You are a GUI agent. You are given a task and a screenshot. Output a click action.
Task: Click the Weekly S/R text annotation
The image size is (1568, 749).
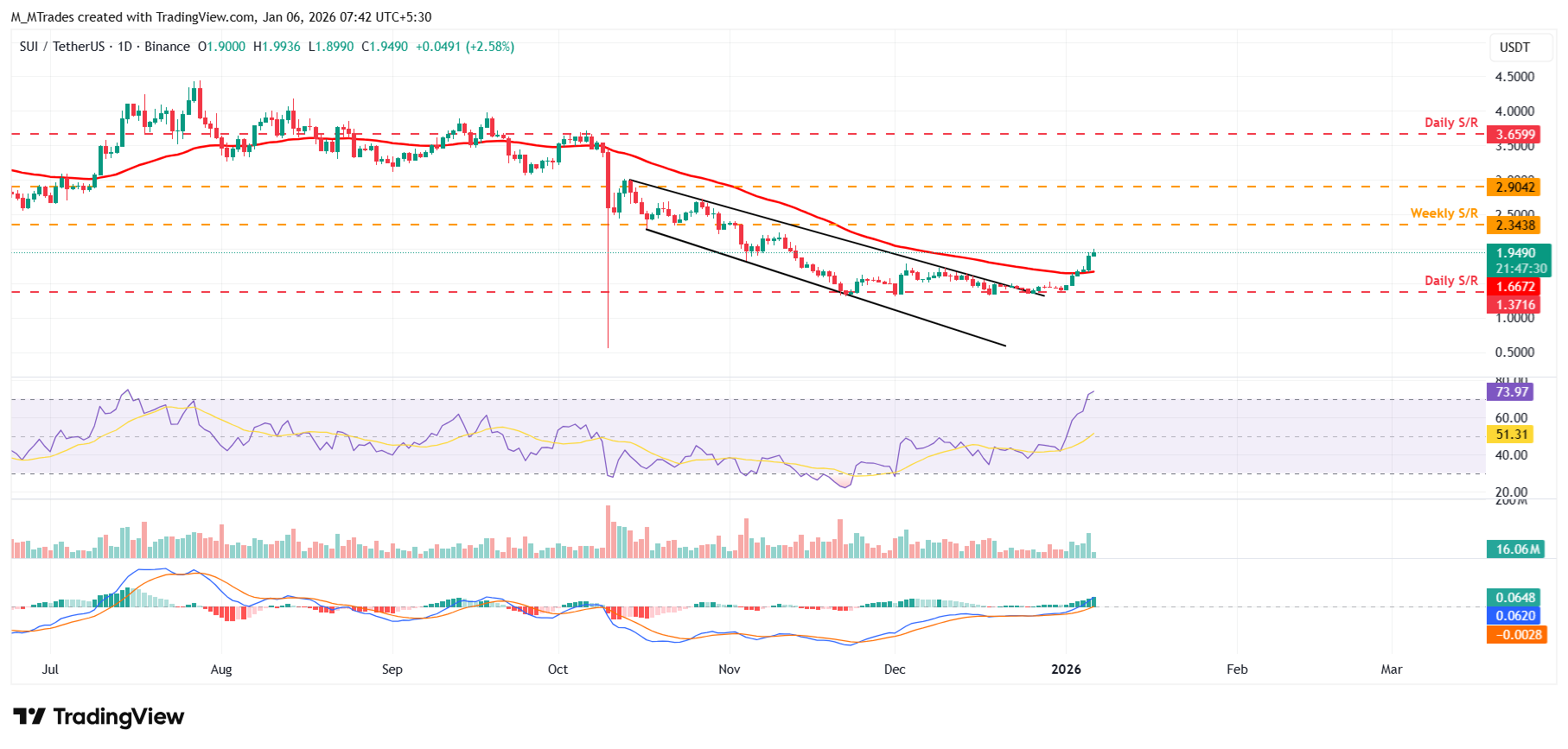click(x=1444, y=213)
